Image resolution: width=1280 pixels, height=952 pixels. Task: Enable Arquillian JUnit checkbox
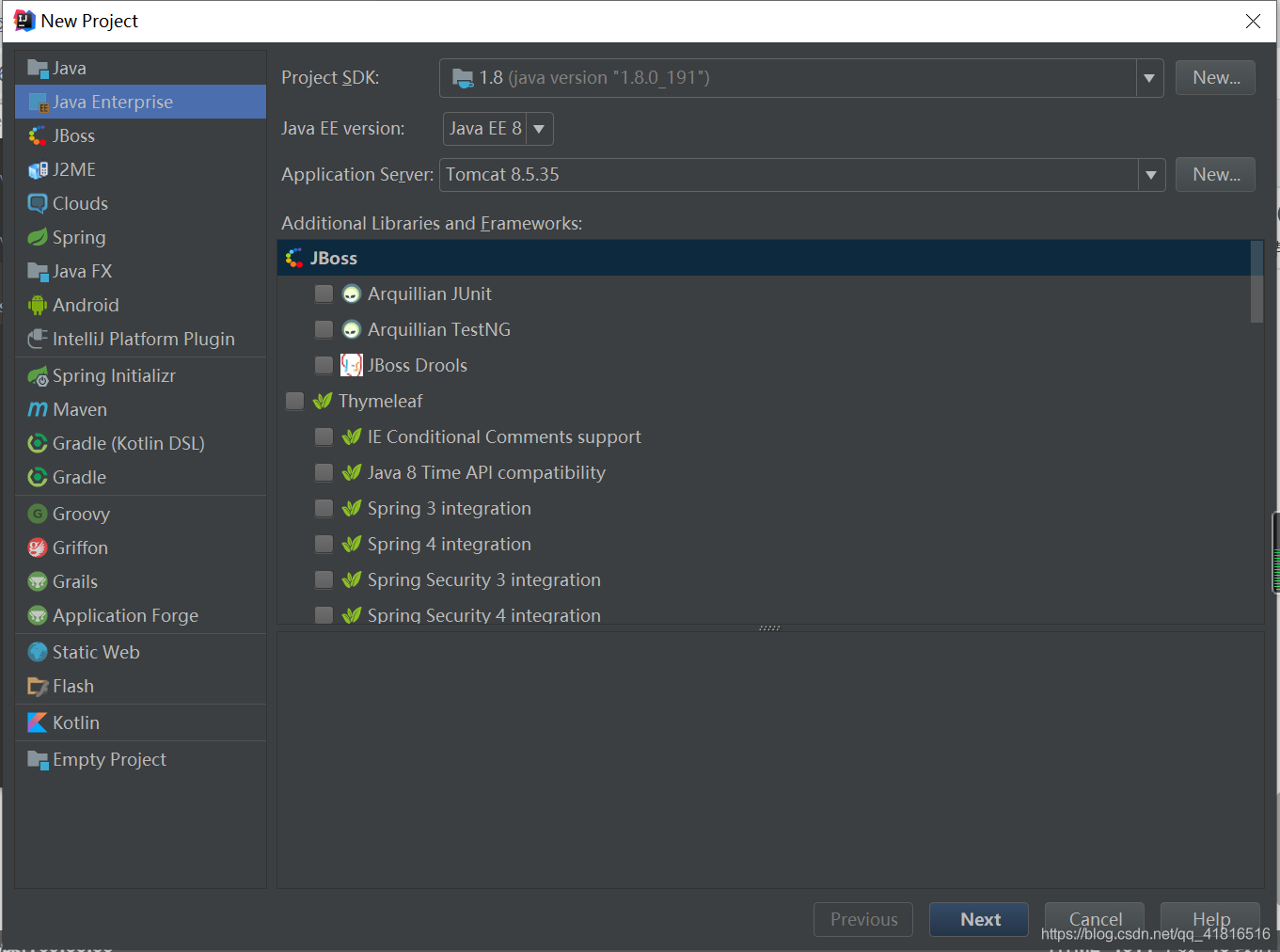coord(324,294)
